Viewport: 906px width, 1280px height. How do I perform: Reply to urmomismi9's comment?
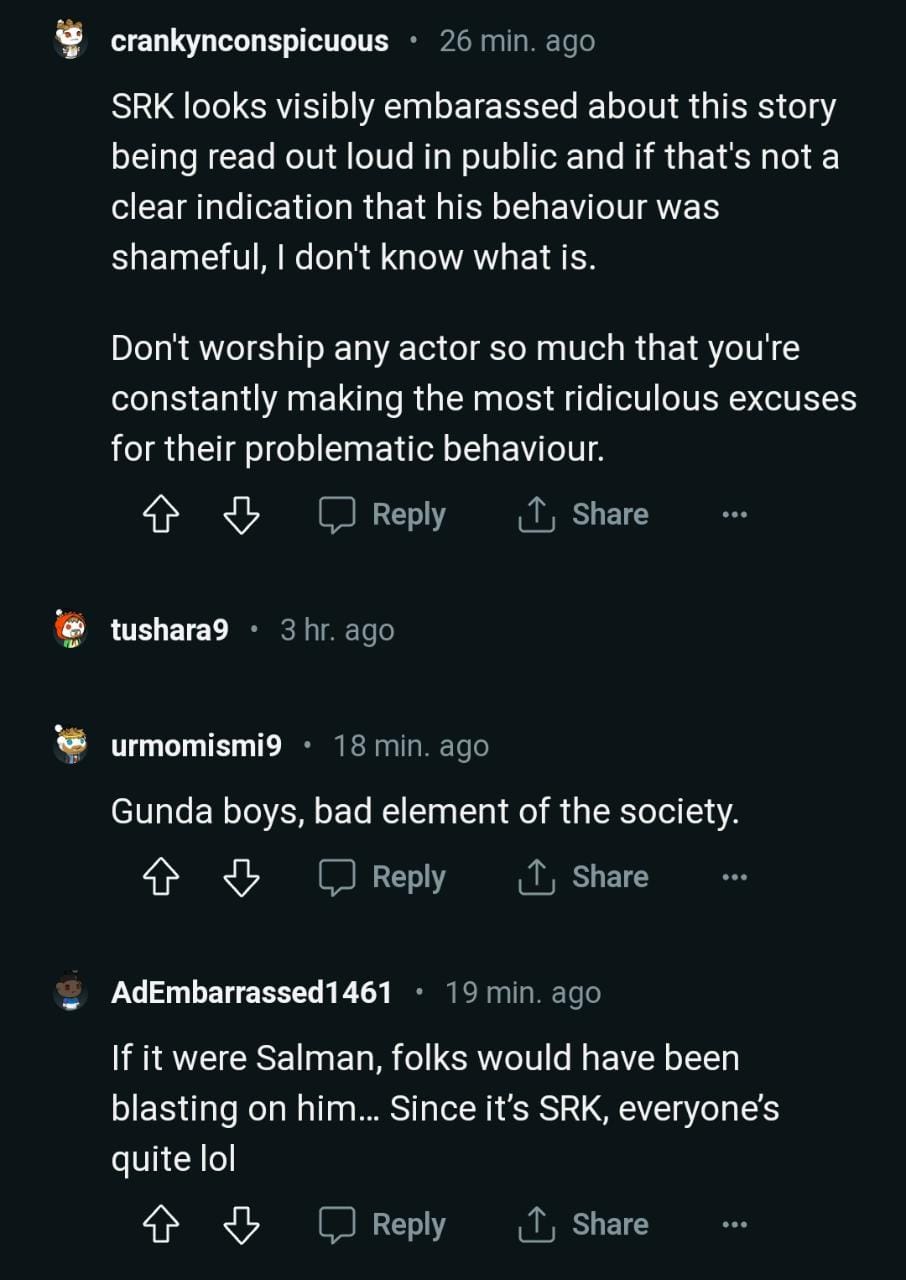[x=382, y=878]
